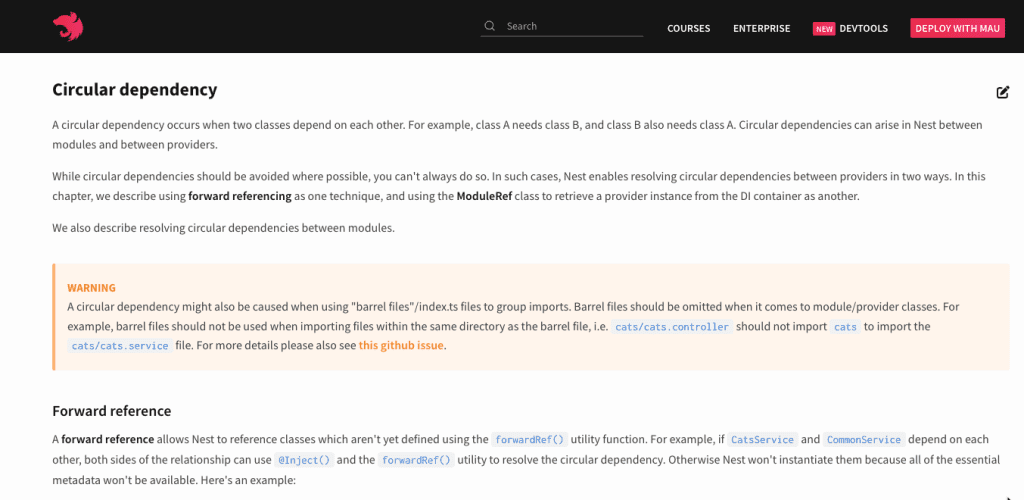Viewport: 1024px width, 500px height.
Task: Click the edit page pencil icon
Action: (1002, 92)
